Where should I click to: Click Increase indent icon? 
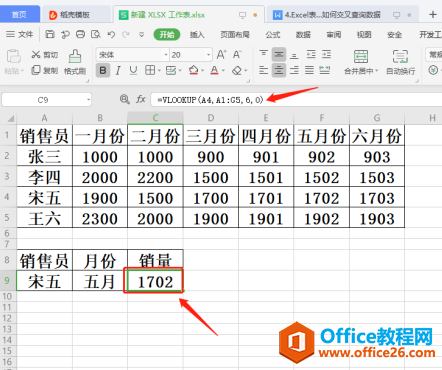[326, 54]
